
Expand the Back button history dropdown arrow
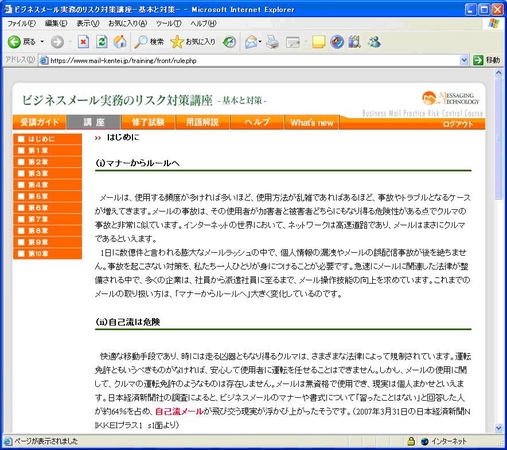point(42,42)
